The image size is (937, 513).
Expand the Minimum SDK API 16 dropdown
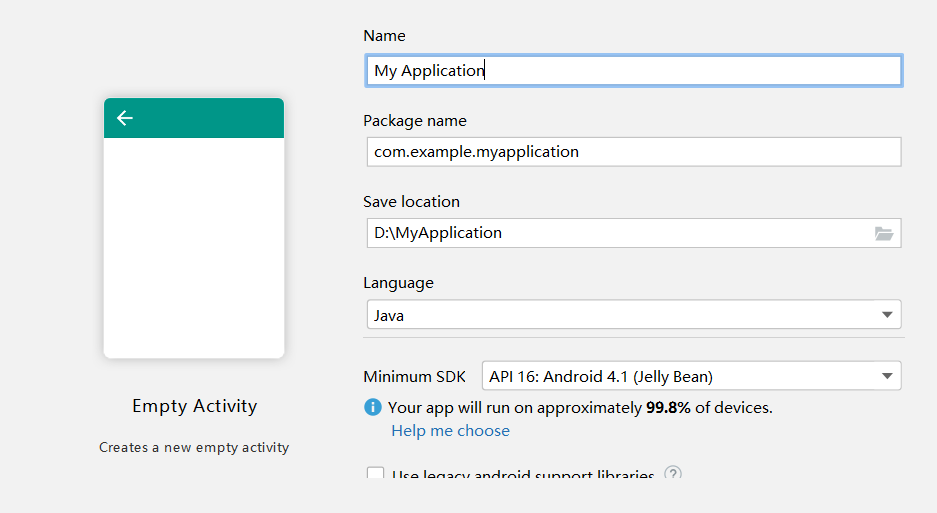tap(691, 377)
